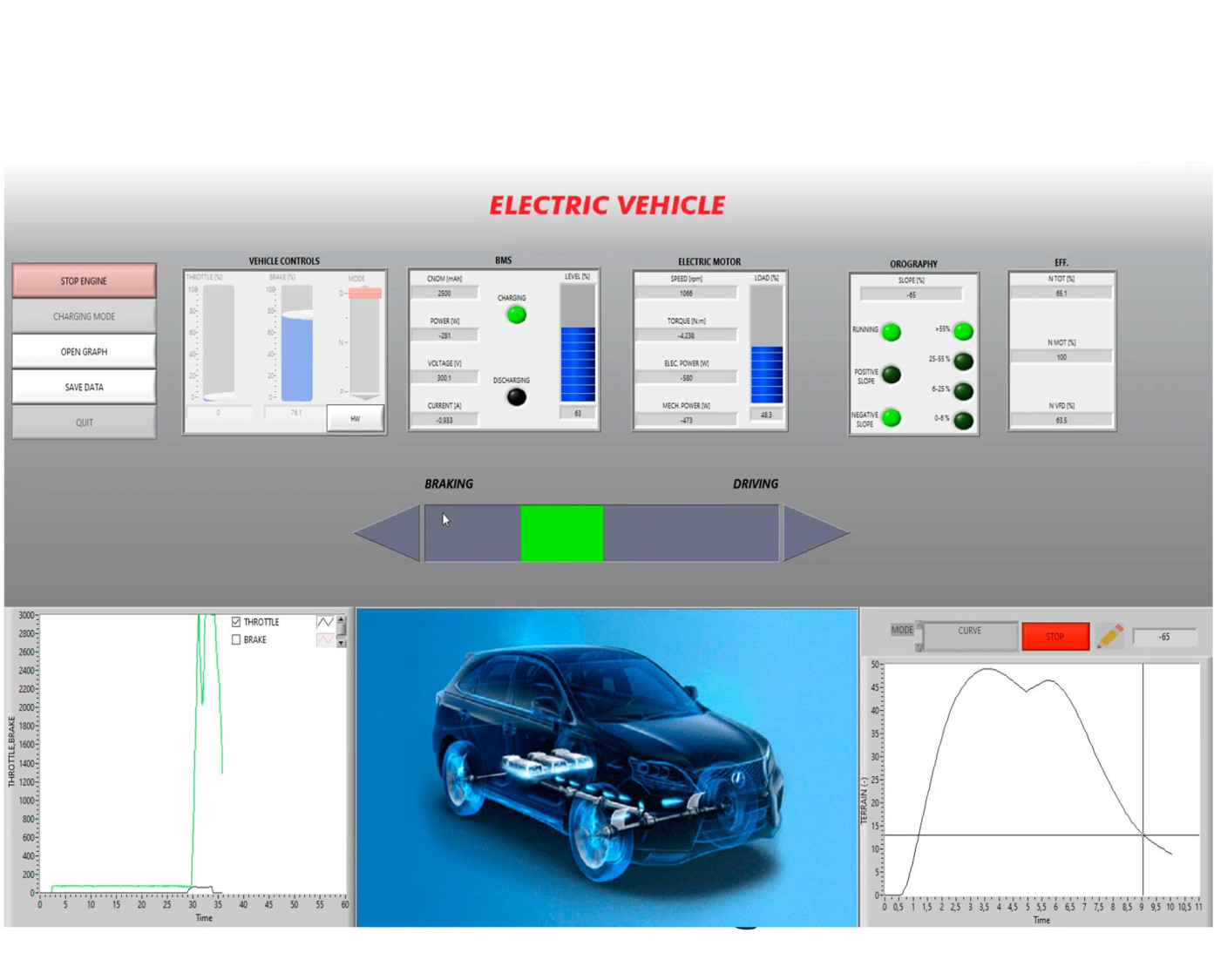
Task: Click the THROTTLE plot line style icon
Action: point(324,622)
